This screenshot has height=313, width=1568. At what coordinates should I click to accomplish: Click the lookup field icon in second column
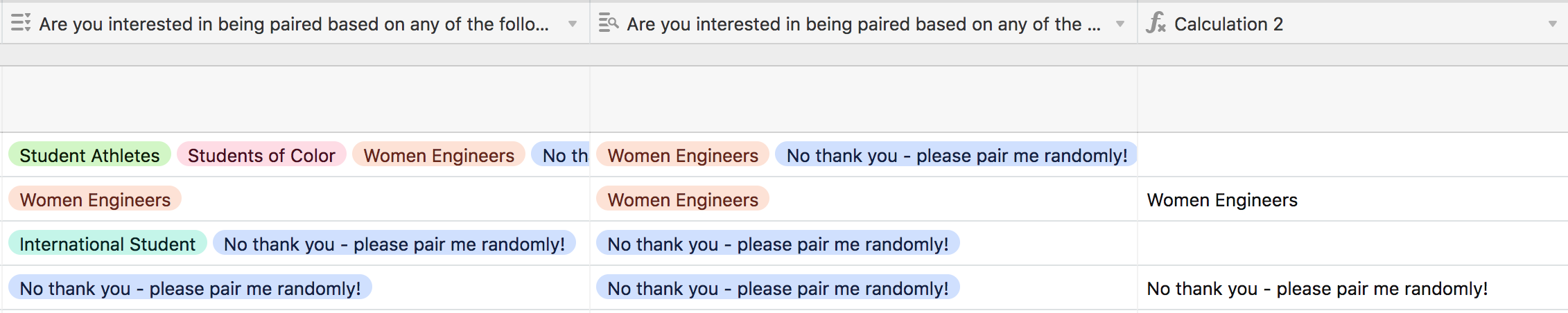(x=608, y=23)
